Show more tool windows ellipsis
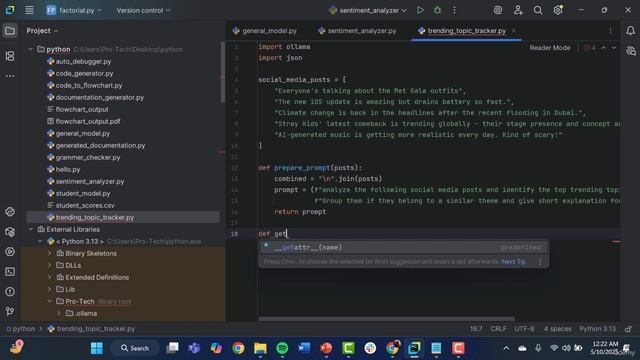Screen dimensions: 640x360 coord(10,76)
